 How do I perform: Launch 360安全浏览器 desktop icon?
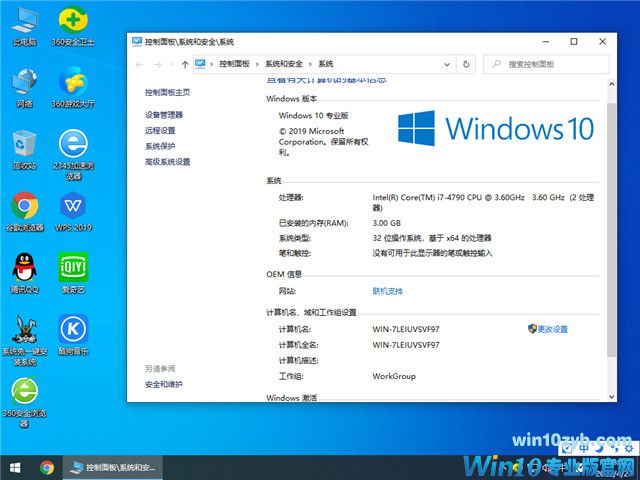pos(24,402)
